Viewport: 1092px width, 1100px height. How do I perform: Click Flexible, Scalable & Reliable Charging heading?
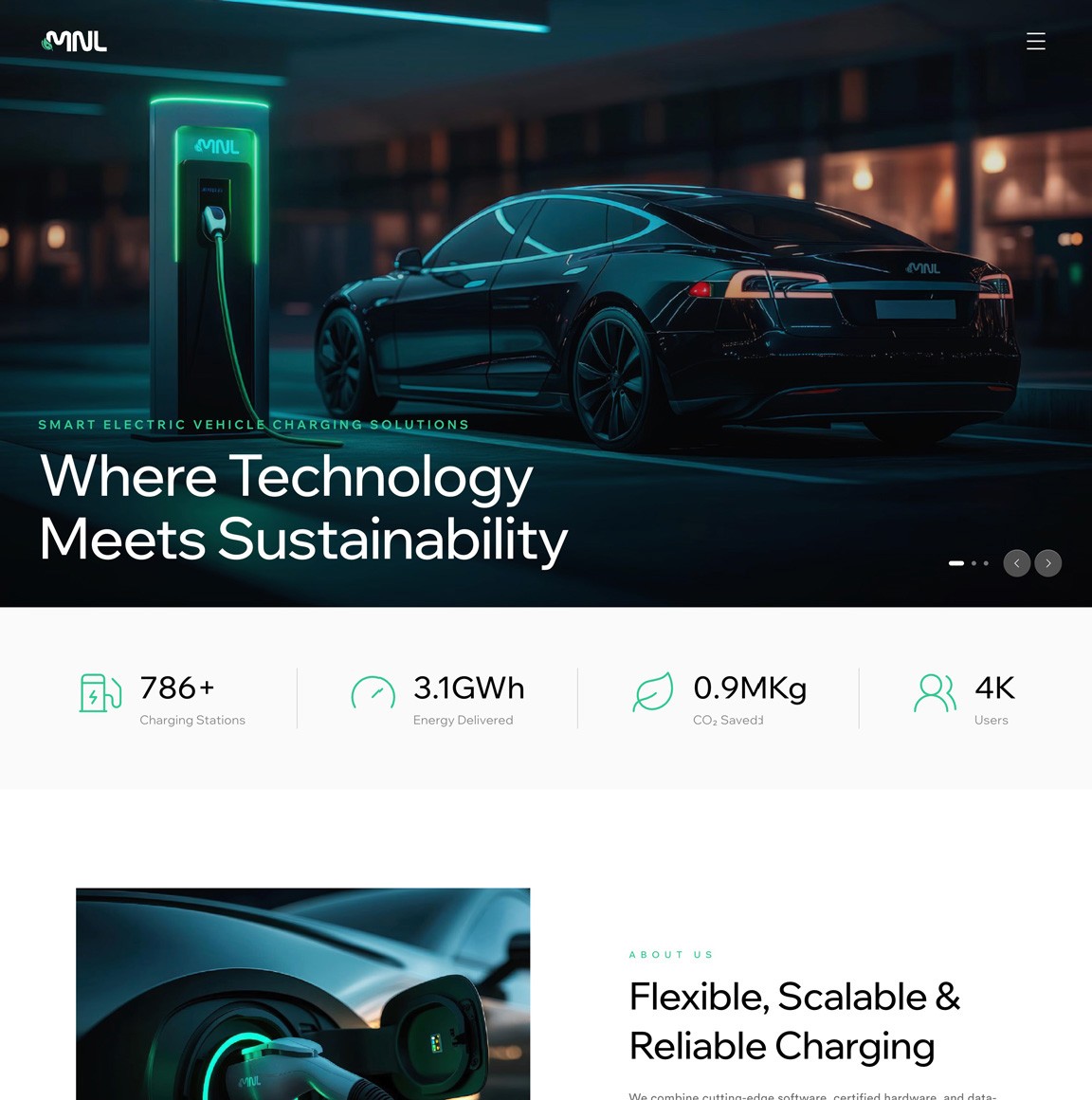tap(794, 1021)
